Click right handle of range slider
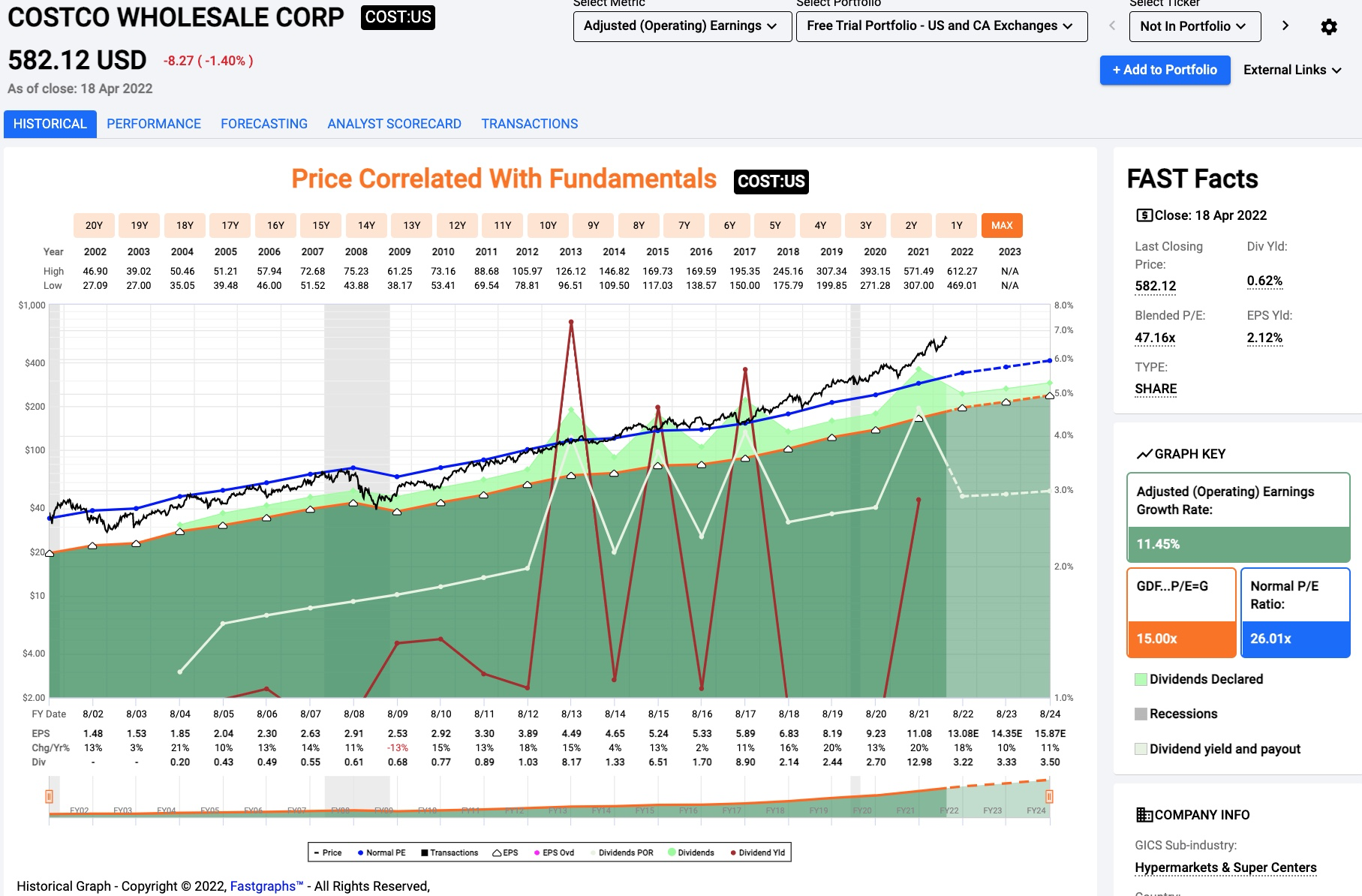Viewport: 1362px width, 896px height. coord(1049,796)
